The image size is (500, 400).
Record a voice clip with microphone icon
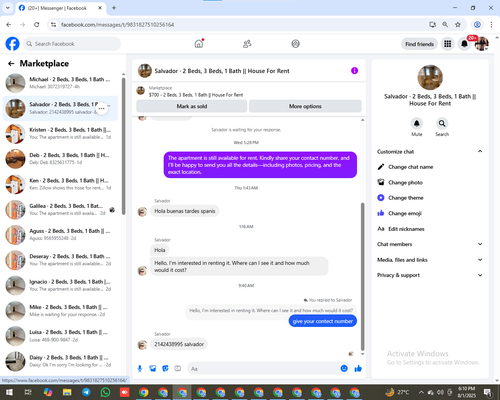click(140, 368)
